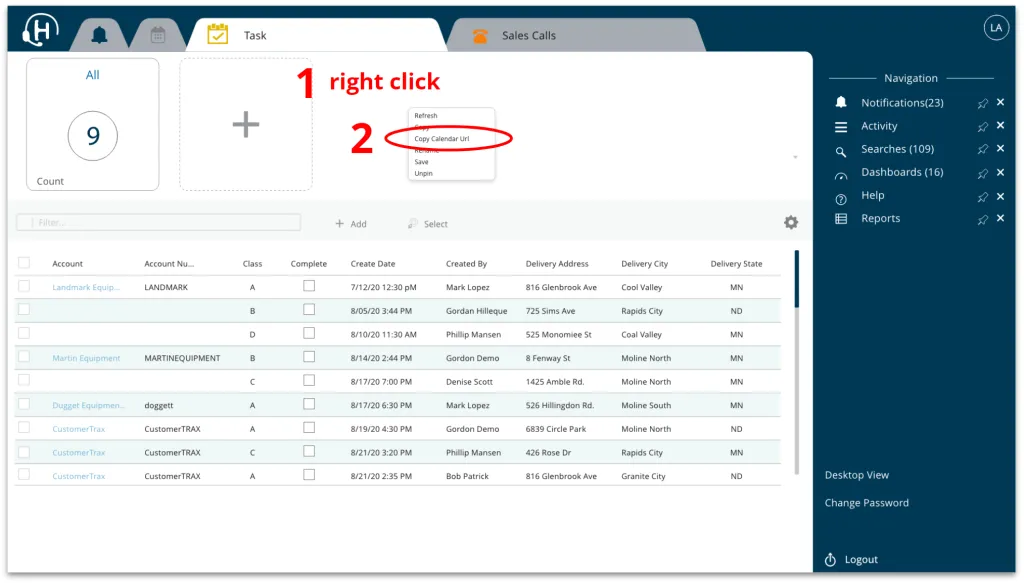Open the notifications bell tab
Screen dimensions: 1024x583
point(99,35)
